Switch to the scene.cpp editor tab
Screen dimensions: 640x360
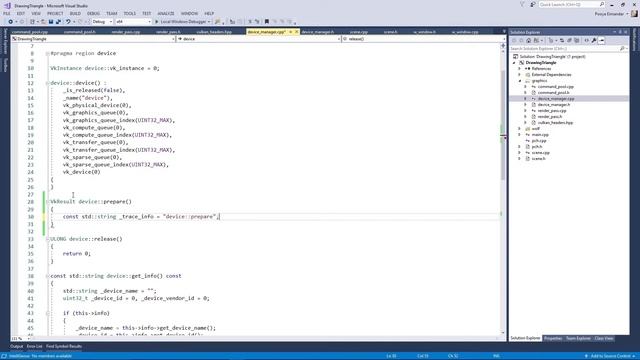click(359, 32)
